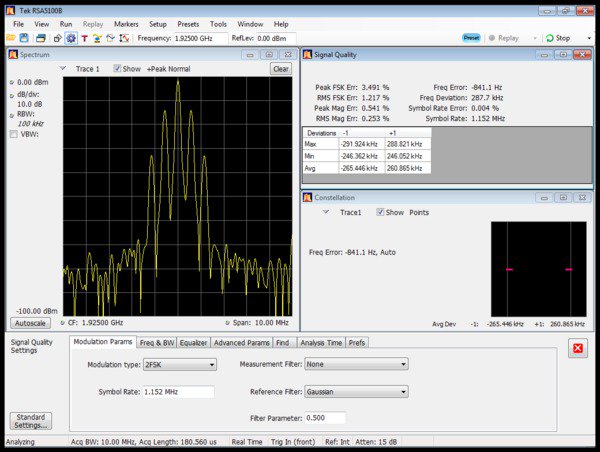The width and height of the screenshot is (600, 452).
Task: Uncheck Show for Spectrum Trace 1
Action: point(117,69)
